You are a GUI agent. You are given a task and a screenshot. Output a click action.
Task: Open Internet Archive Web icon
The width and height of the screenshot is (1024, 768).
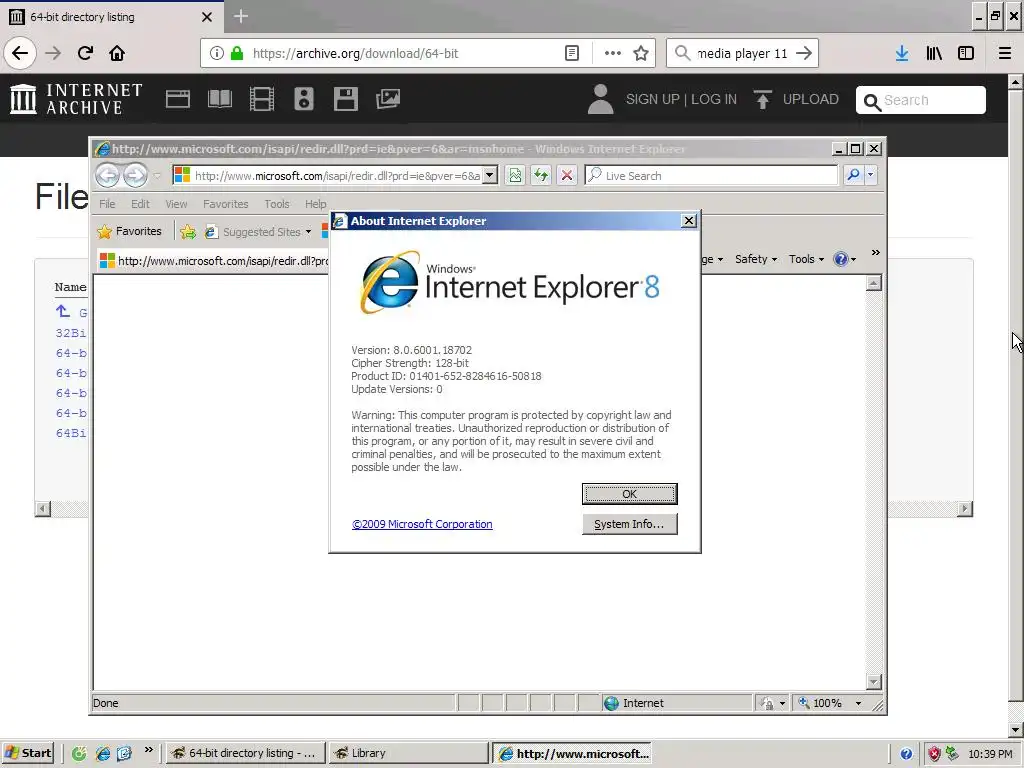point(178,99)
